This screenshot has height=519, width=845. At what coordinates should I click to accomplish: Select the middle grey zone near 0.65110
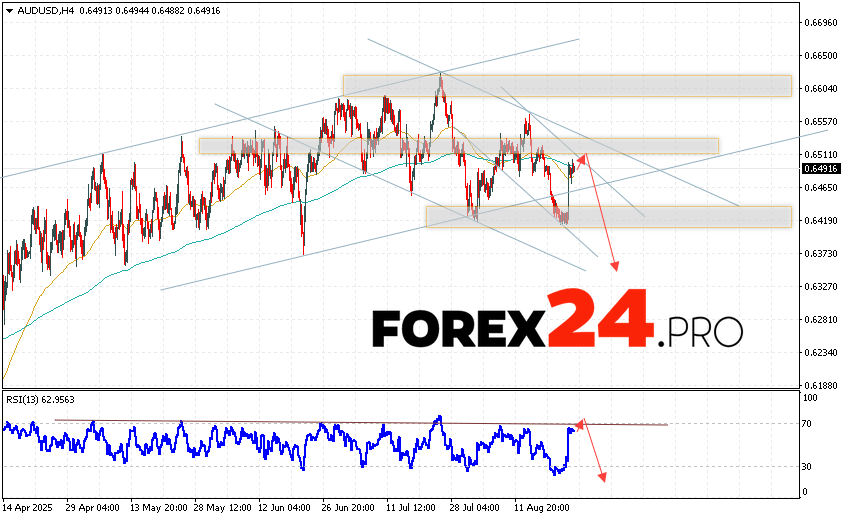click(458, 146)
